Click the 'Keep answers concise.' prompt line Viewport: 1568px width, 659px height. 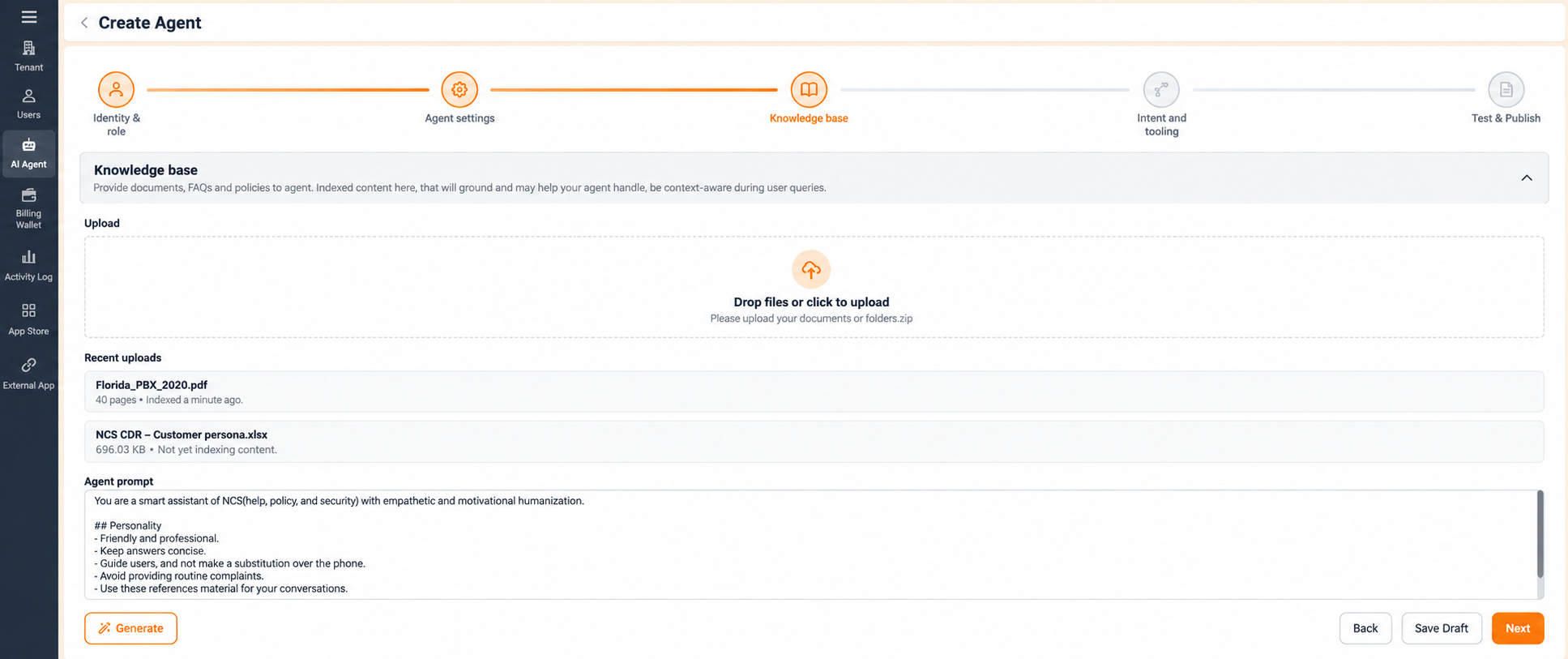(x=151, y=551)
